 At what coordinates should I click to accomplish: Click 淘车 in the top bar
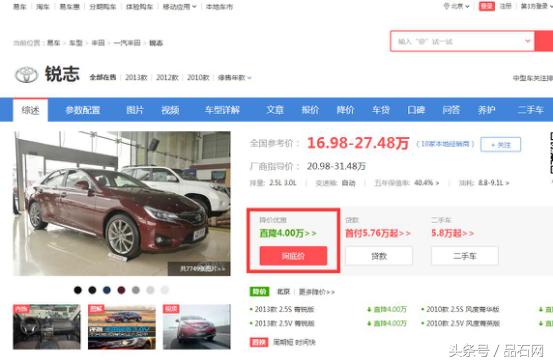click(x=43, y=7)
